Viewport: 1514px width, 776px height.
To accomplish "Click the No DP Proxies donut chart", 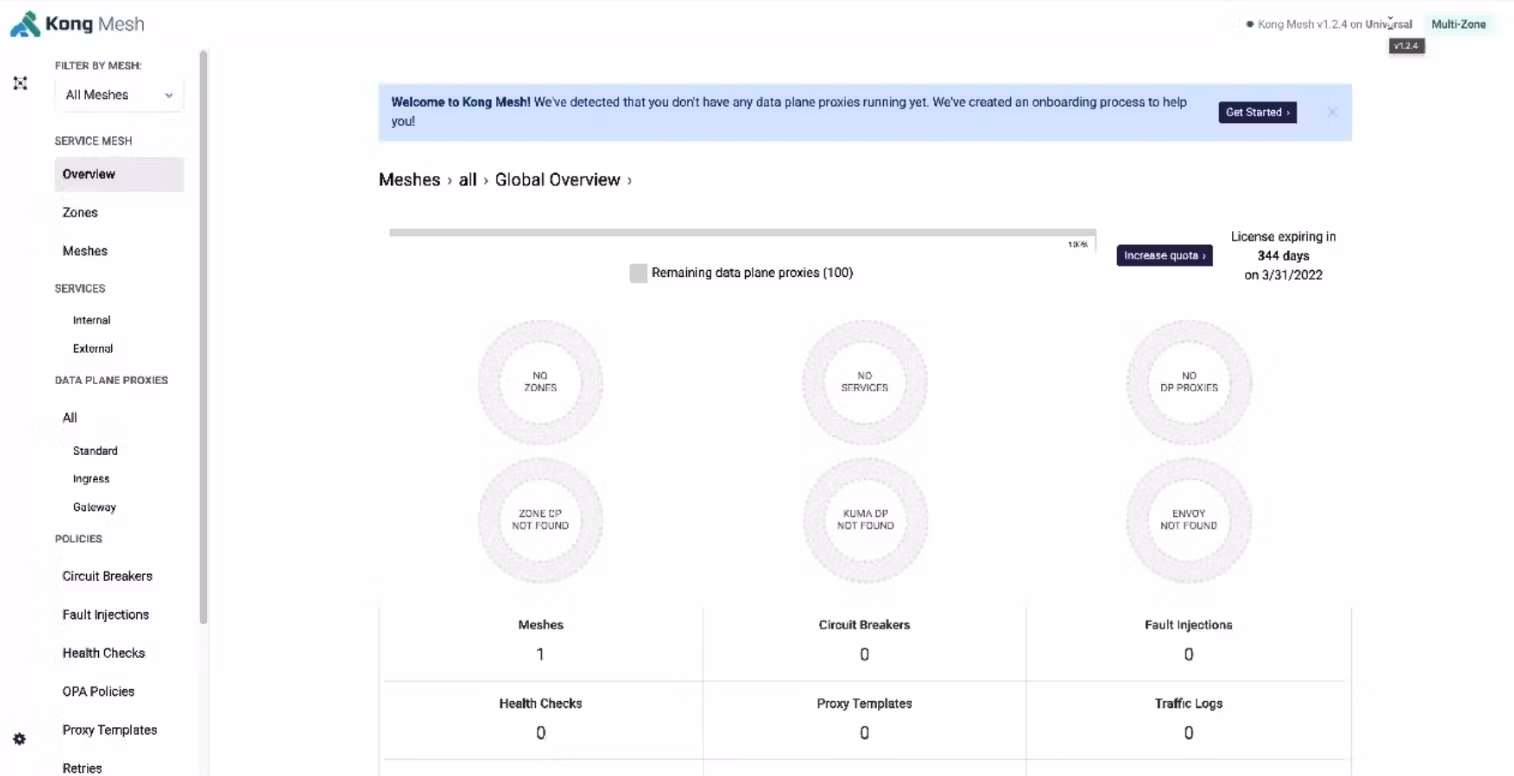I will [1188, 382].
